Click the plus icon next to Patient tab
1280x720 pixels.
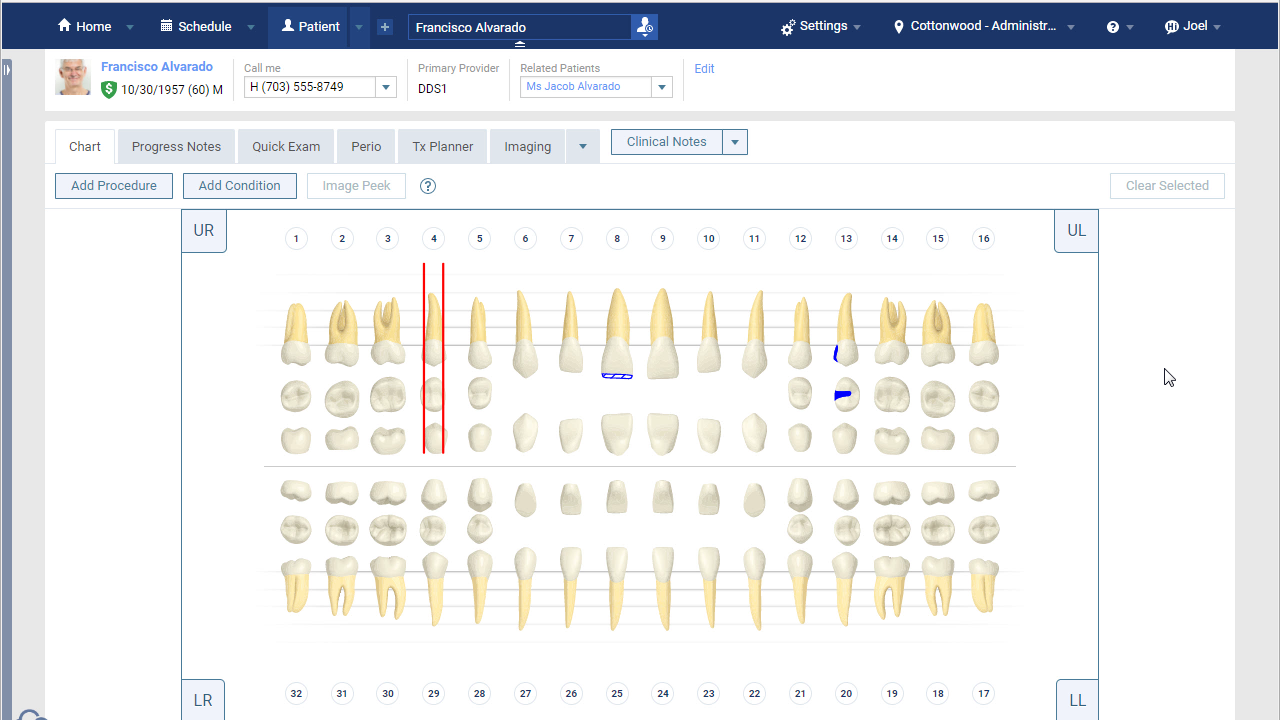[x=385, y=27]
